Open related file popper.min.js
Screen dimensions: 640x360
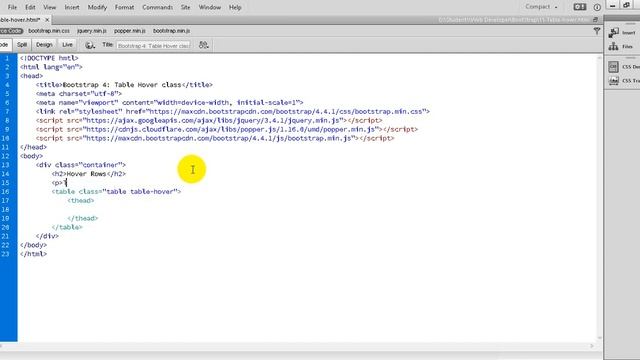(x=130, y=31)
